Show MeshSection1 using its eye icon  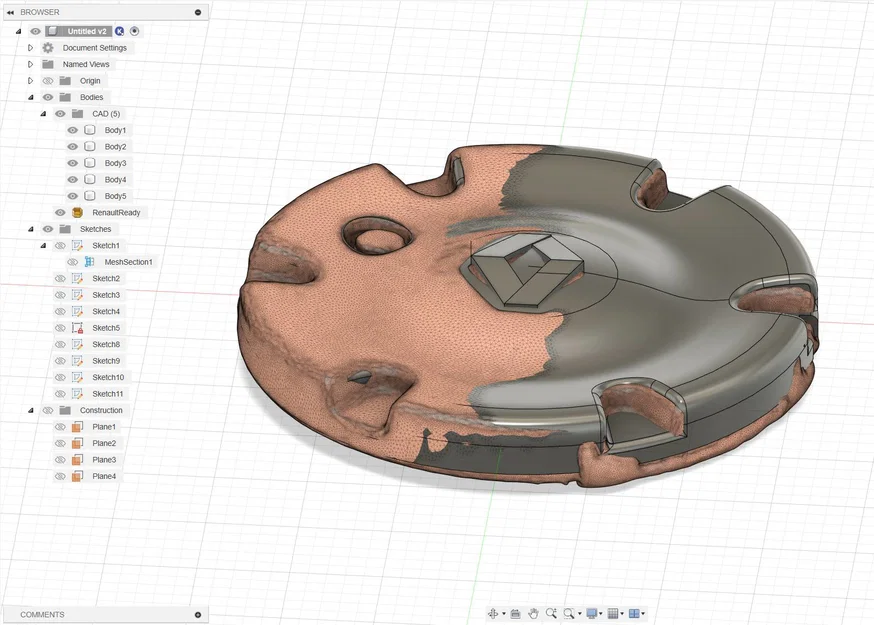point(72,261)
